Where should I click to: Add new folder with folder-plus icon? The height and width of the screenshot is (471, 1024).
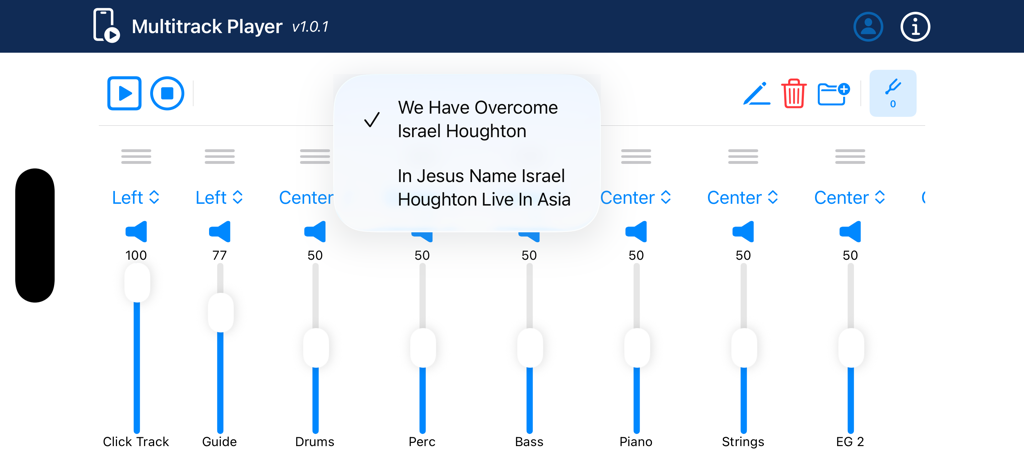pos(834,93)
